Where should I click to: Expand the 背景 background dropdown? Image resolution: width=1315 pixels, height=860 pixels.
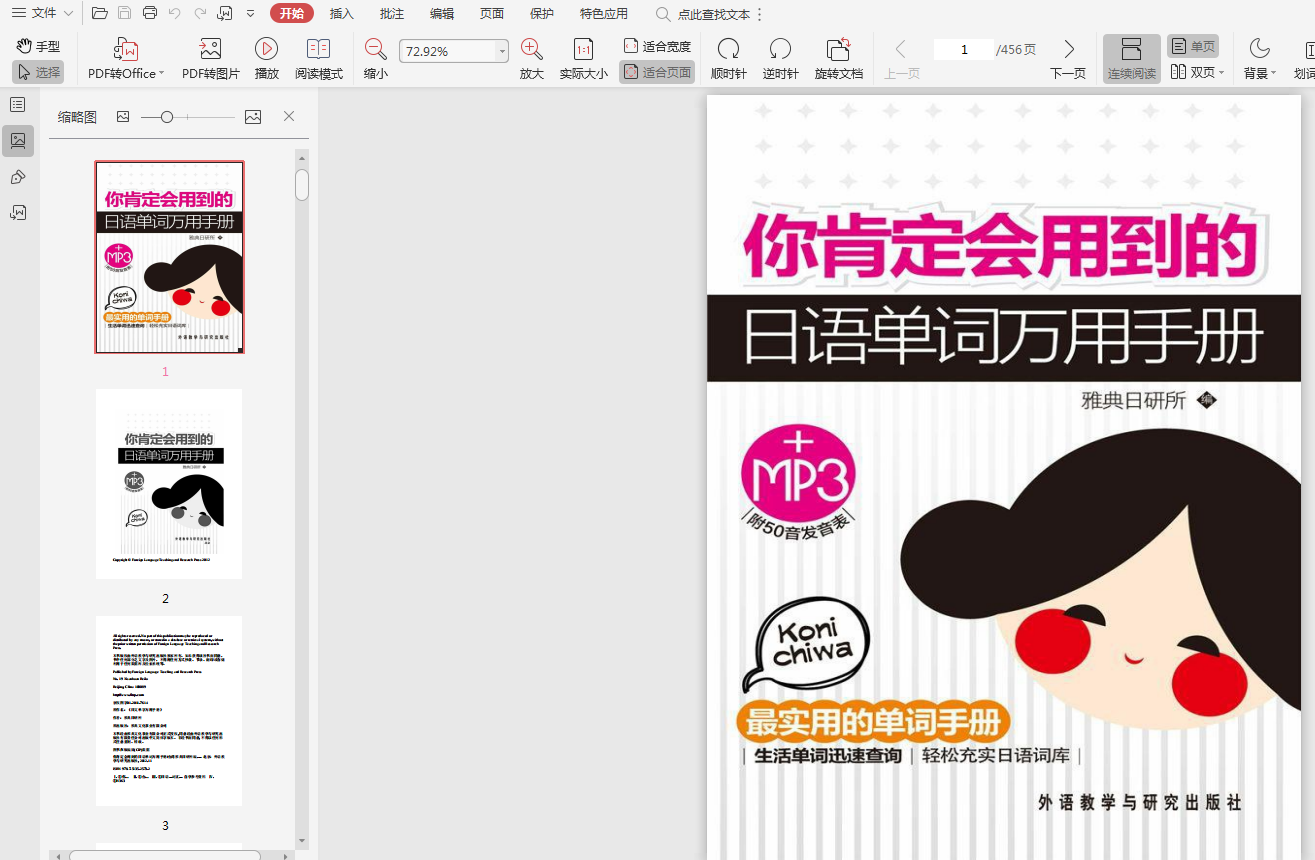click(x=1259, y=59)
